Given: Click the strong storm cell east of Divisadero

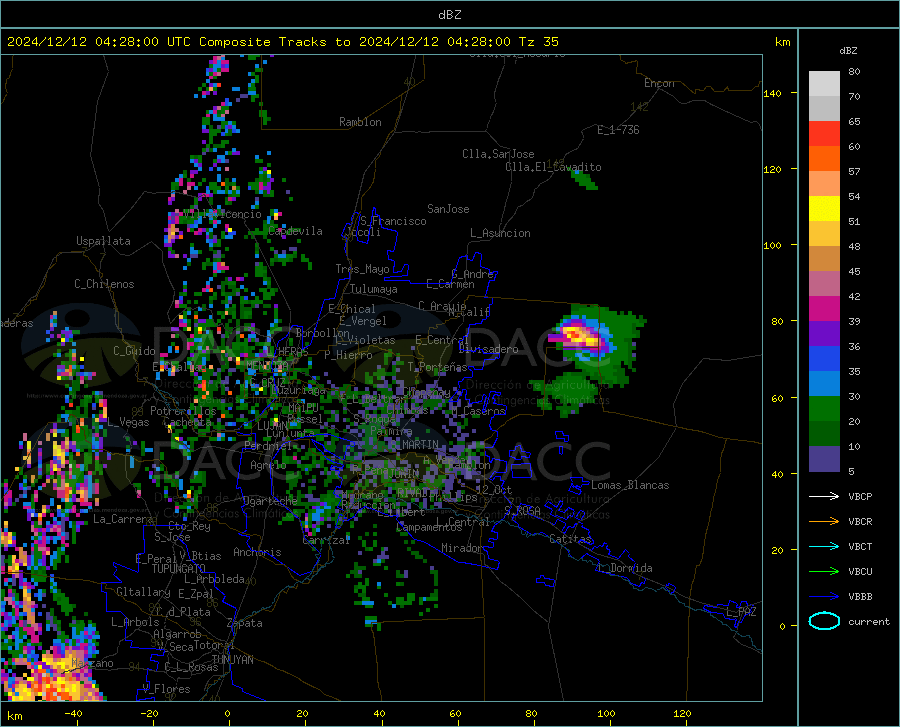Looking at the screenshot, I should coord(581,335).
